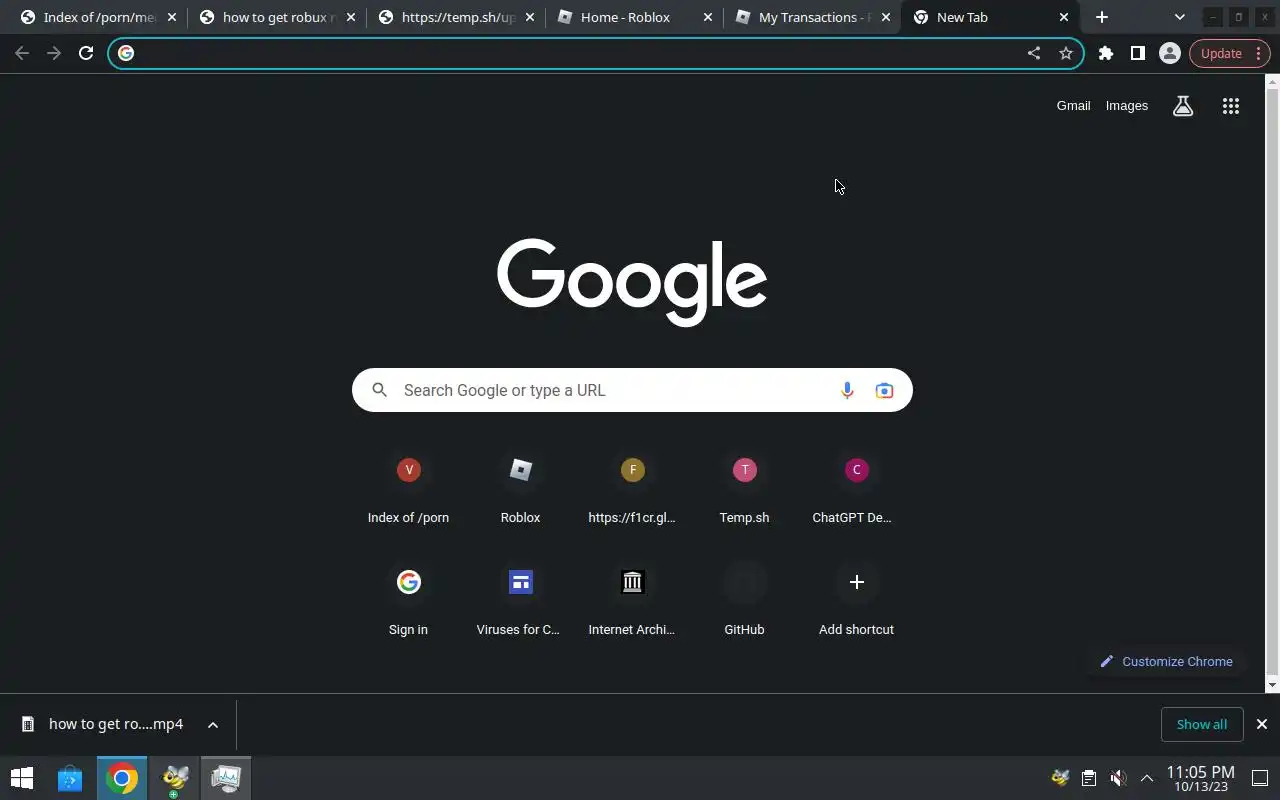Search by image camera icon
The width and height of the screenshot is (1280, 800).
[x=884, y=390]
